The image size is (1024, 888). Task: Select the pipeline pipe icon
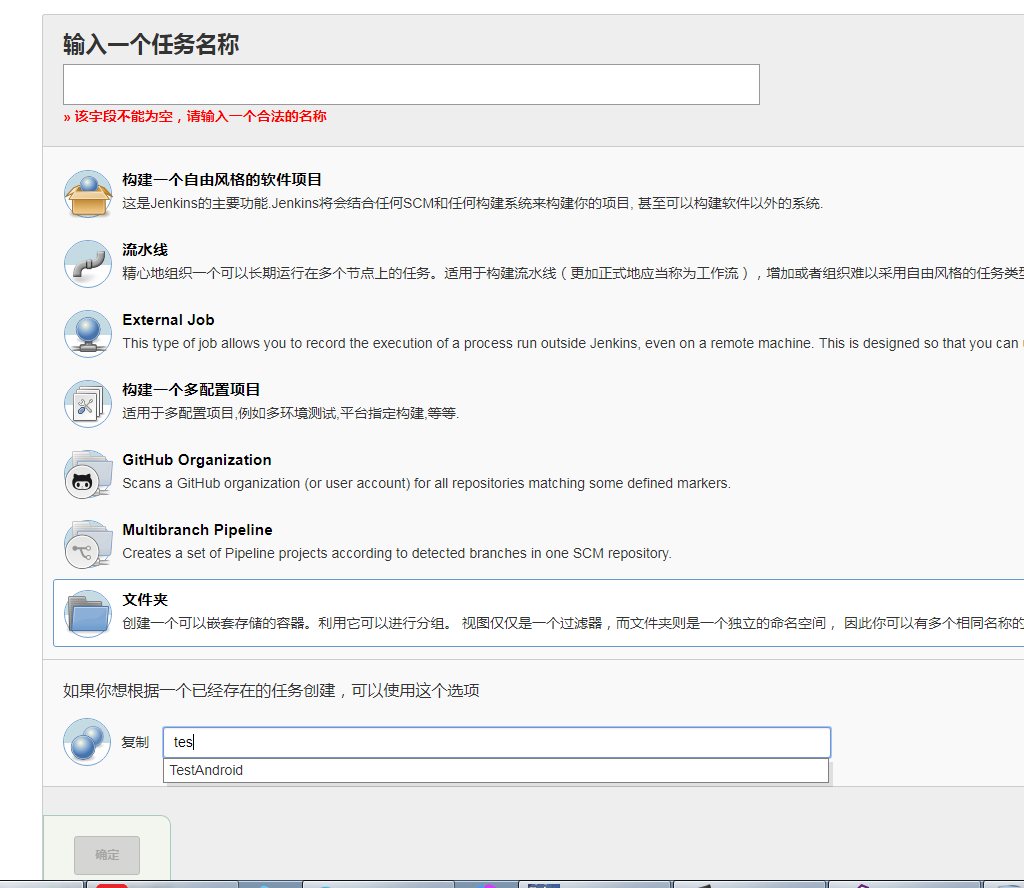coord(88,264)
